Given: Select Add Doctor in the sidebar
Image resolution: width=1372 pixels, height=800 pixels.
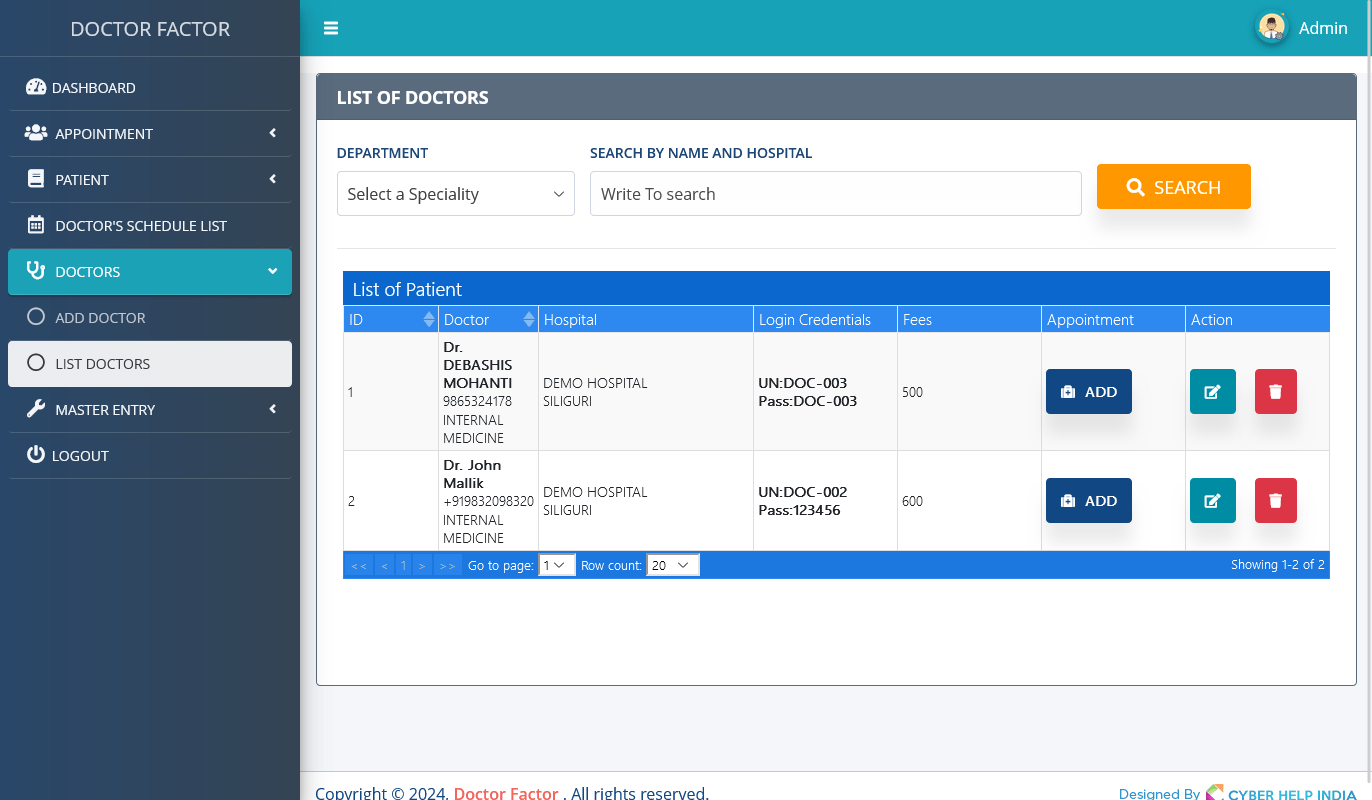Looking at the screenshot, I should click(100, 318).
